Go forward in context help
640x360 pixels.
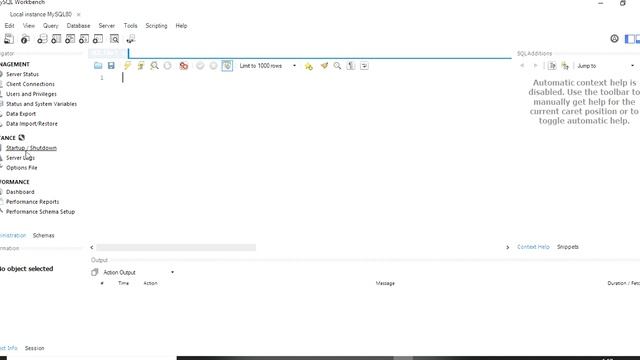click(535, 66)
